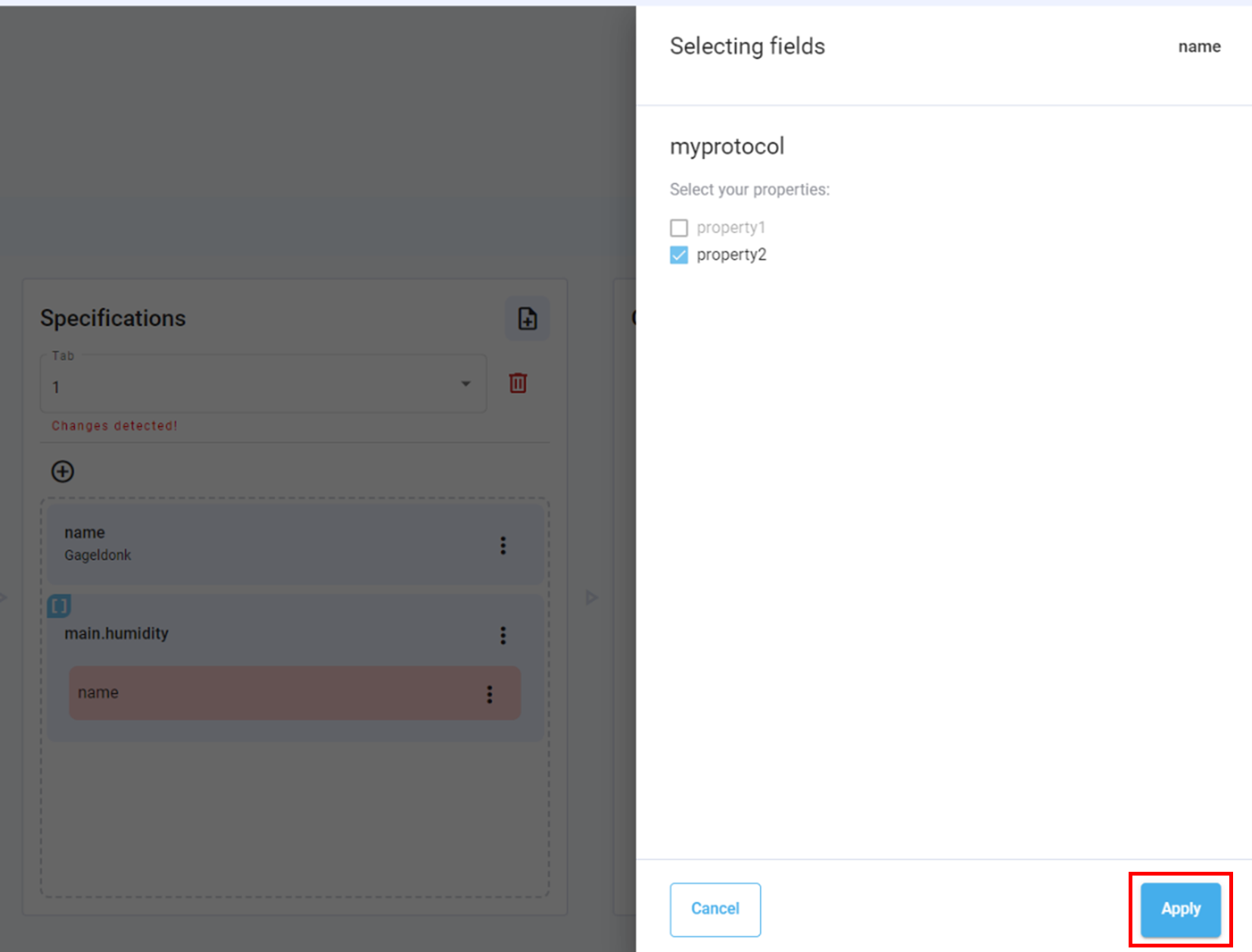This screenshot has width=1252, height=952.
Task: Expand the left panel arrow at screen edge
Action: (x=4, y=597)
